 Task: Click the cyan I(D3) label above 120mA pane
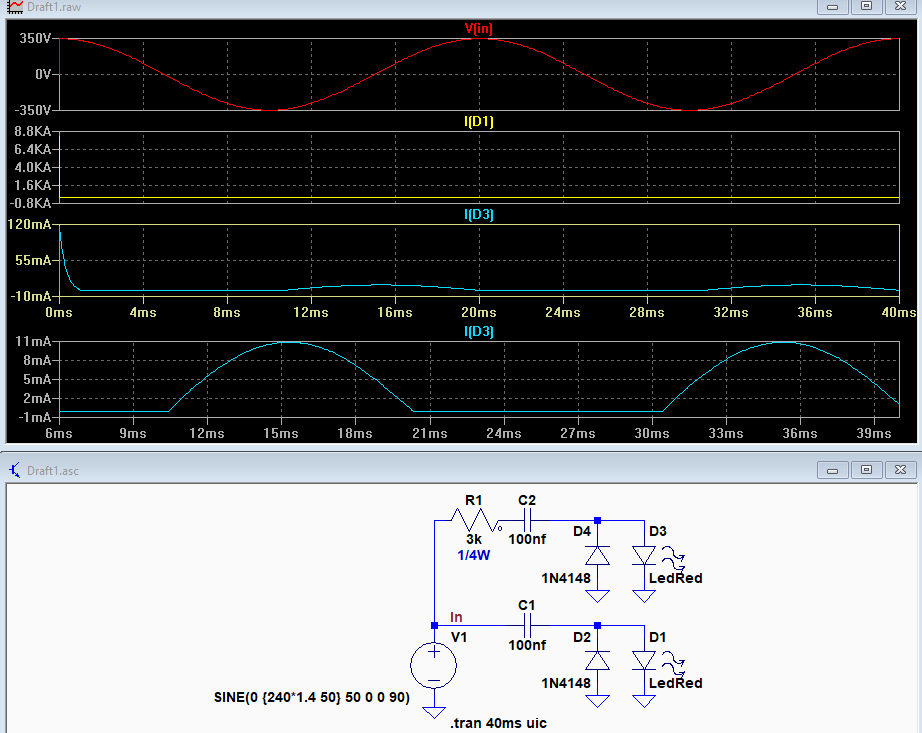479,215
